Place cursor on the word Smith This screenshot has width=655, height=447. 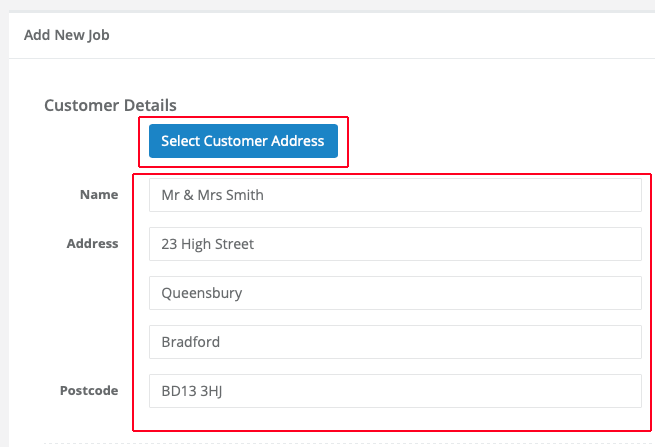(245, 195)
